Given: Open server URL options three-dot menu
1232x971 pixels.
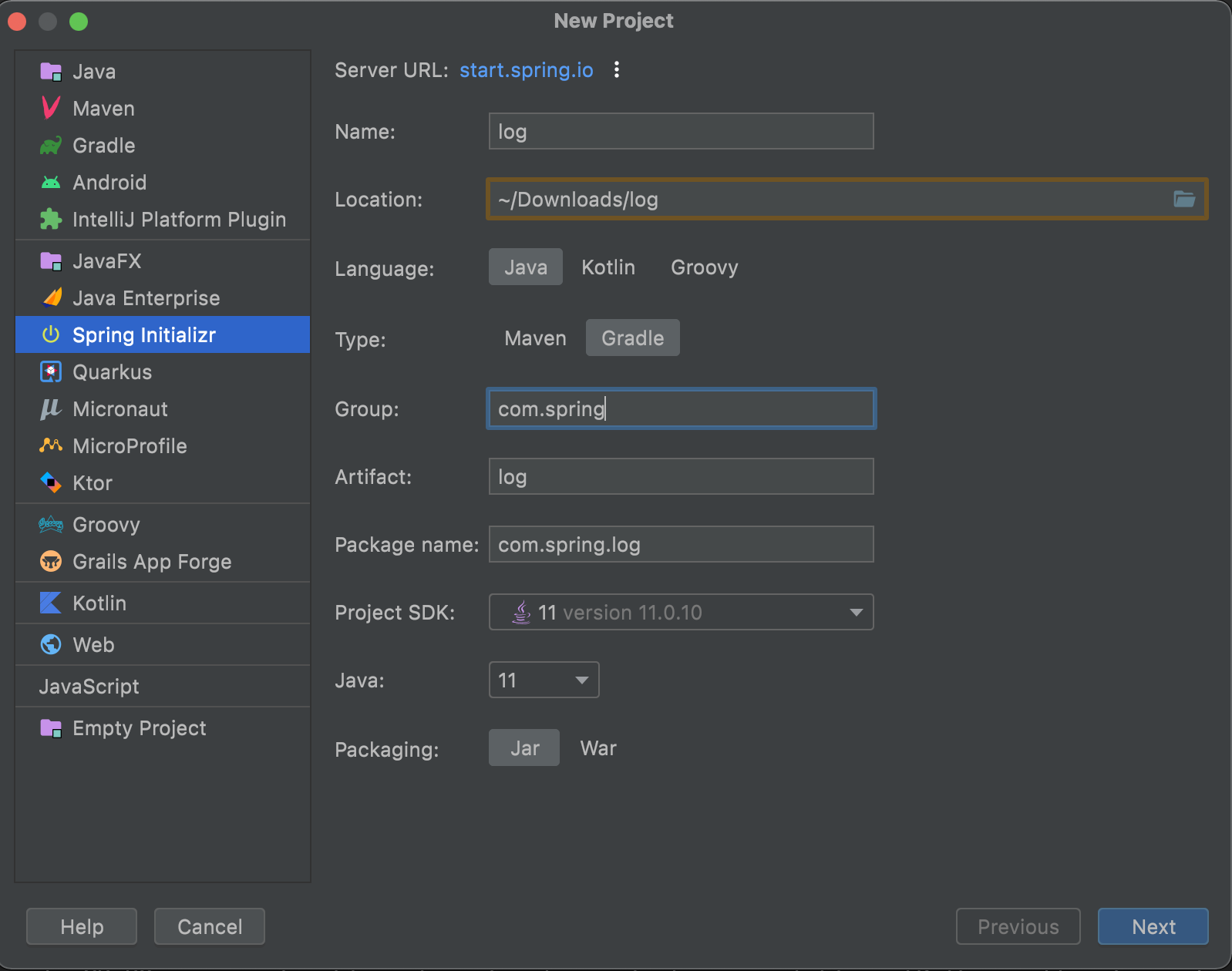Looking at the screenshot, I should point(617,70).
